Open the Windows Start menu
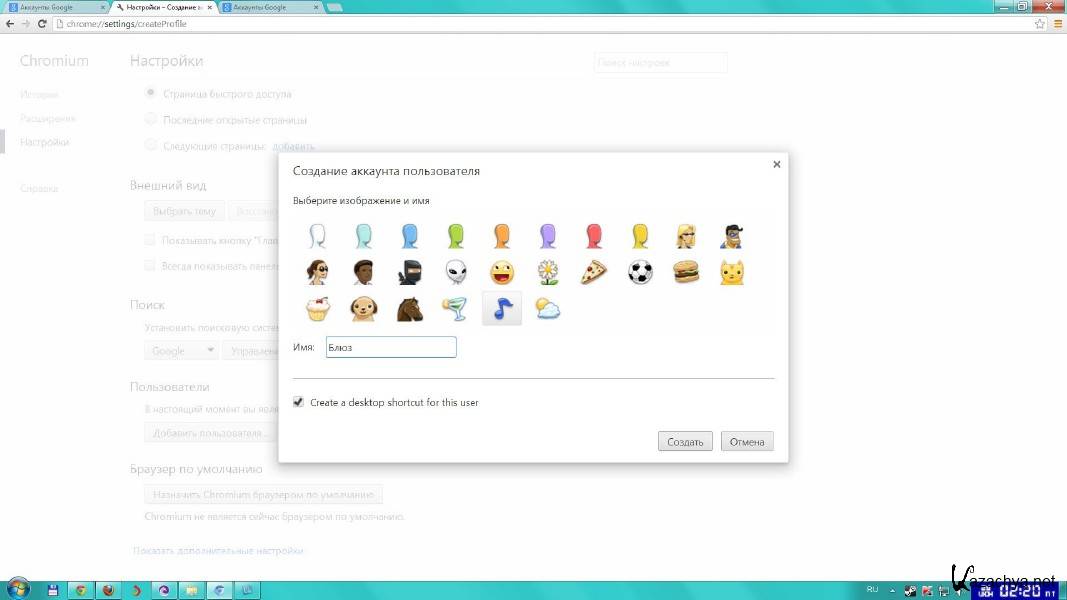This screenshot has width=1067, height=600. coord(18,589)
